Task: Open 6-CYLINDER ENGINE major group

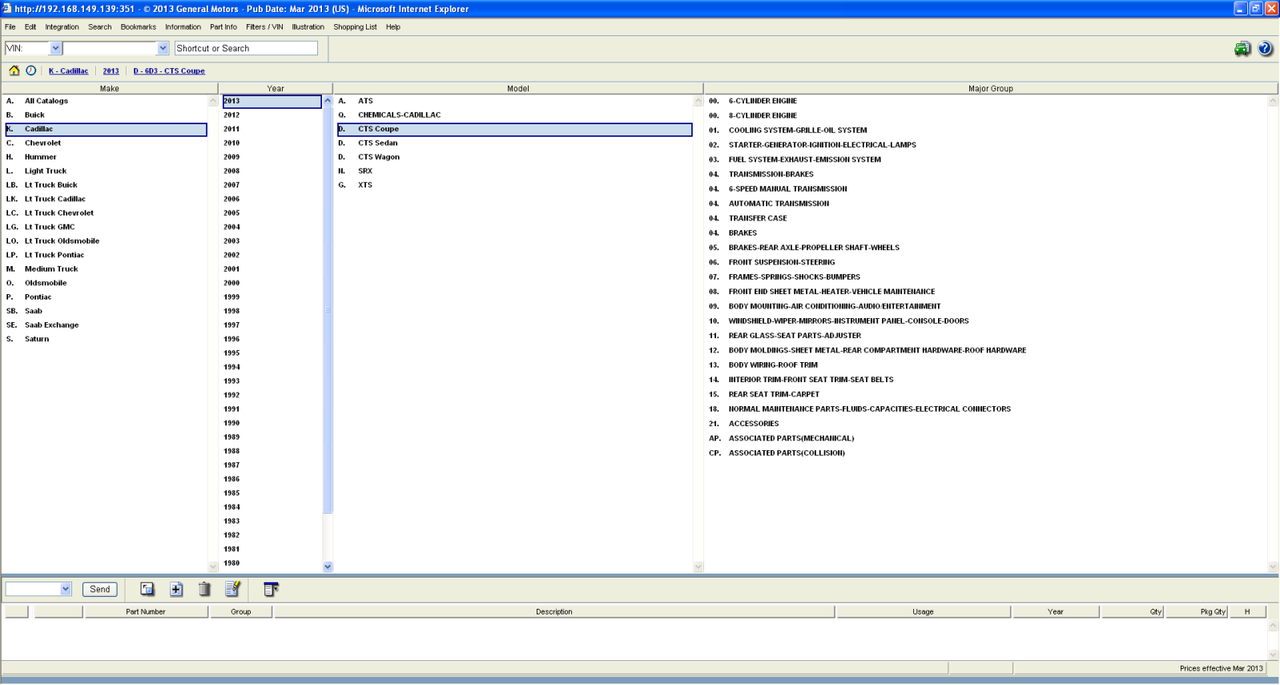Action: pyautogui.click(x=762, y=101)
